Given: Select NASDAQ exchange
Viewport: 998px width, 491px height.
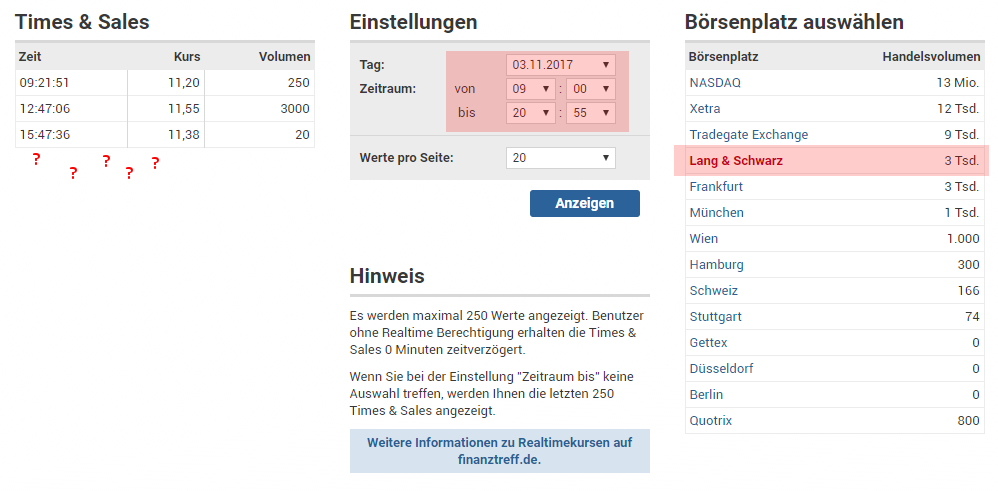Looking at the screenshot, I should [x=715, y=82].
